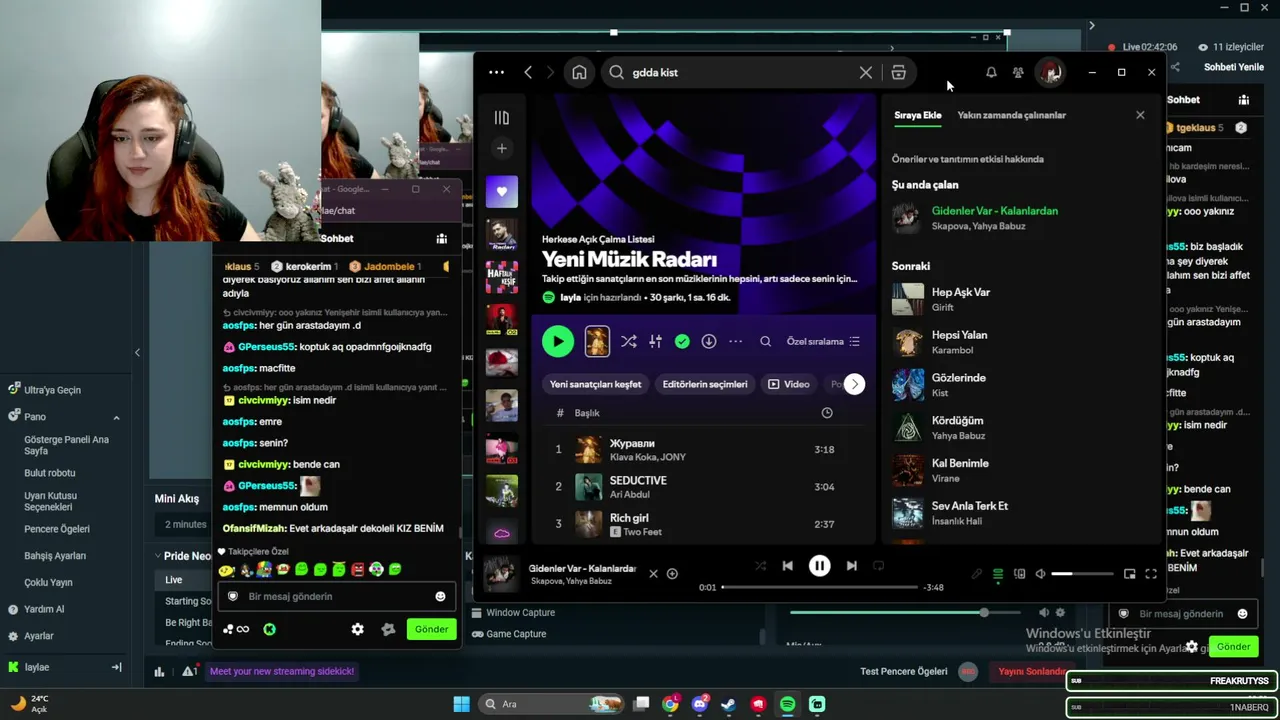Open Connect to a device menu
Screen dimensions: 1280x720
[1020, 574]
